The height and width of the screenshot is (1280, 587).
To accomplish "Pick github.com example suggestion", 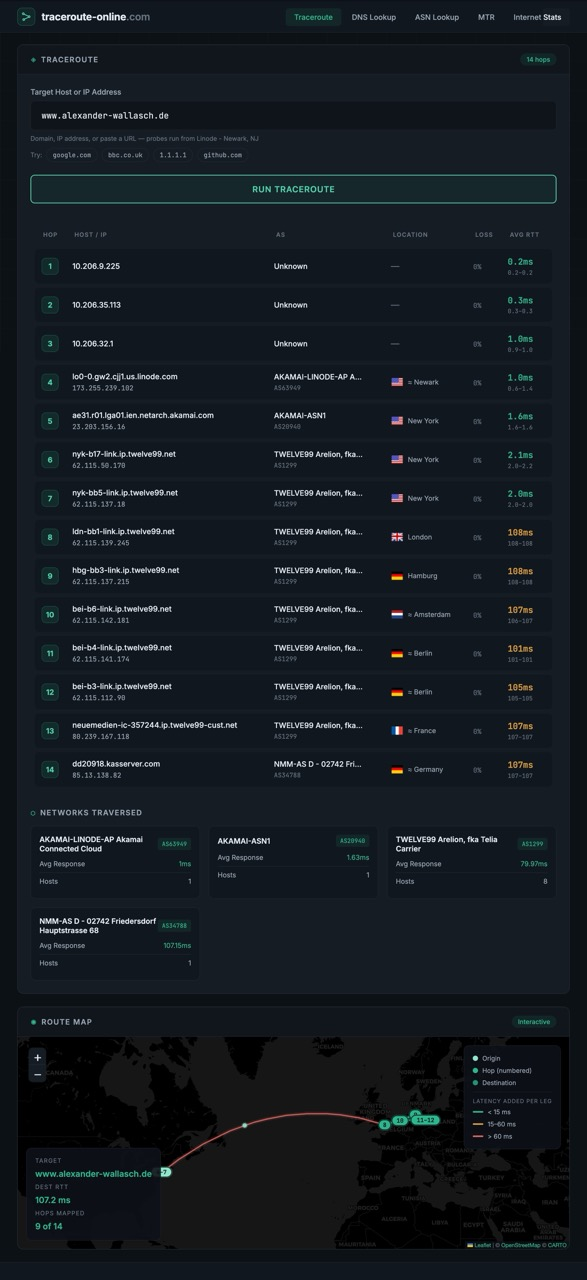I will click(x=222, y=155).
